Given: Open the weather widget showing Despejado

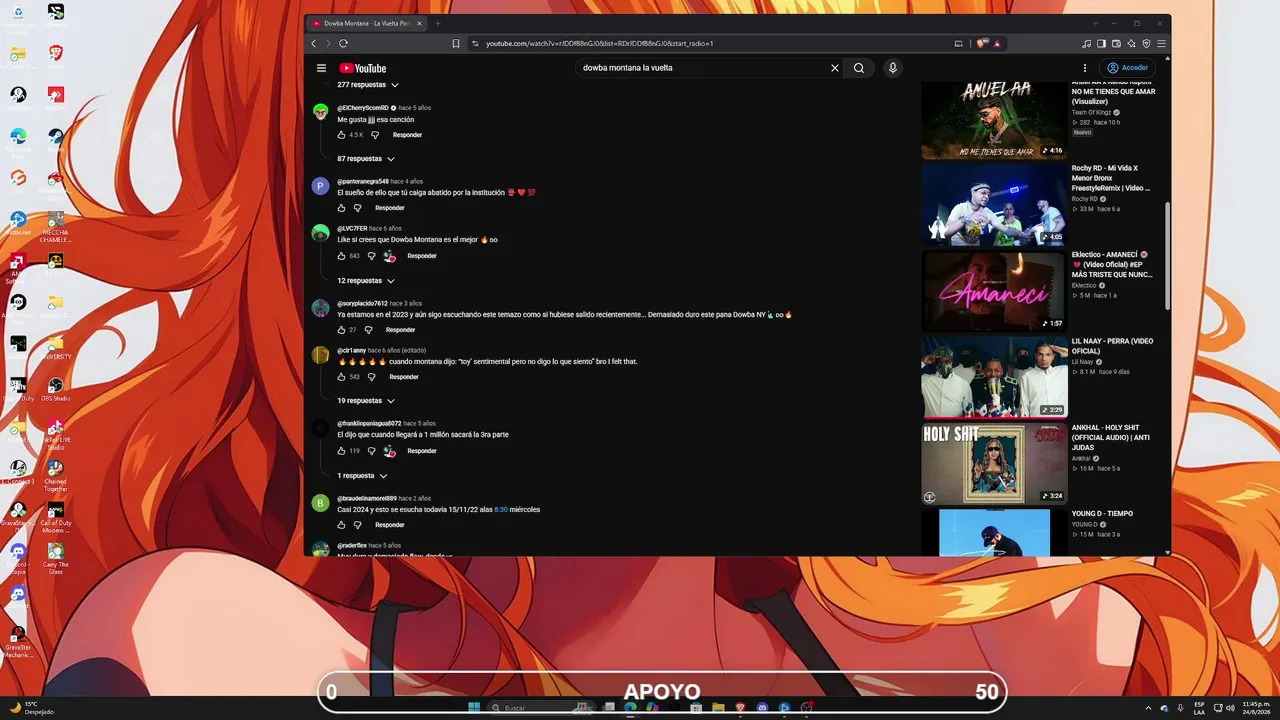Looking at the screenshot, I should [32, 708].
